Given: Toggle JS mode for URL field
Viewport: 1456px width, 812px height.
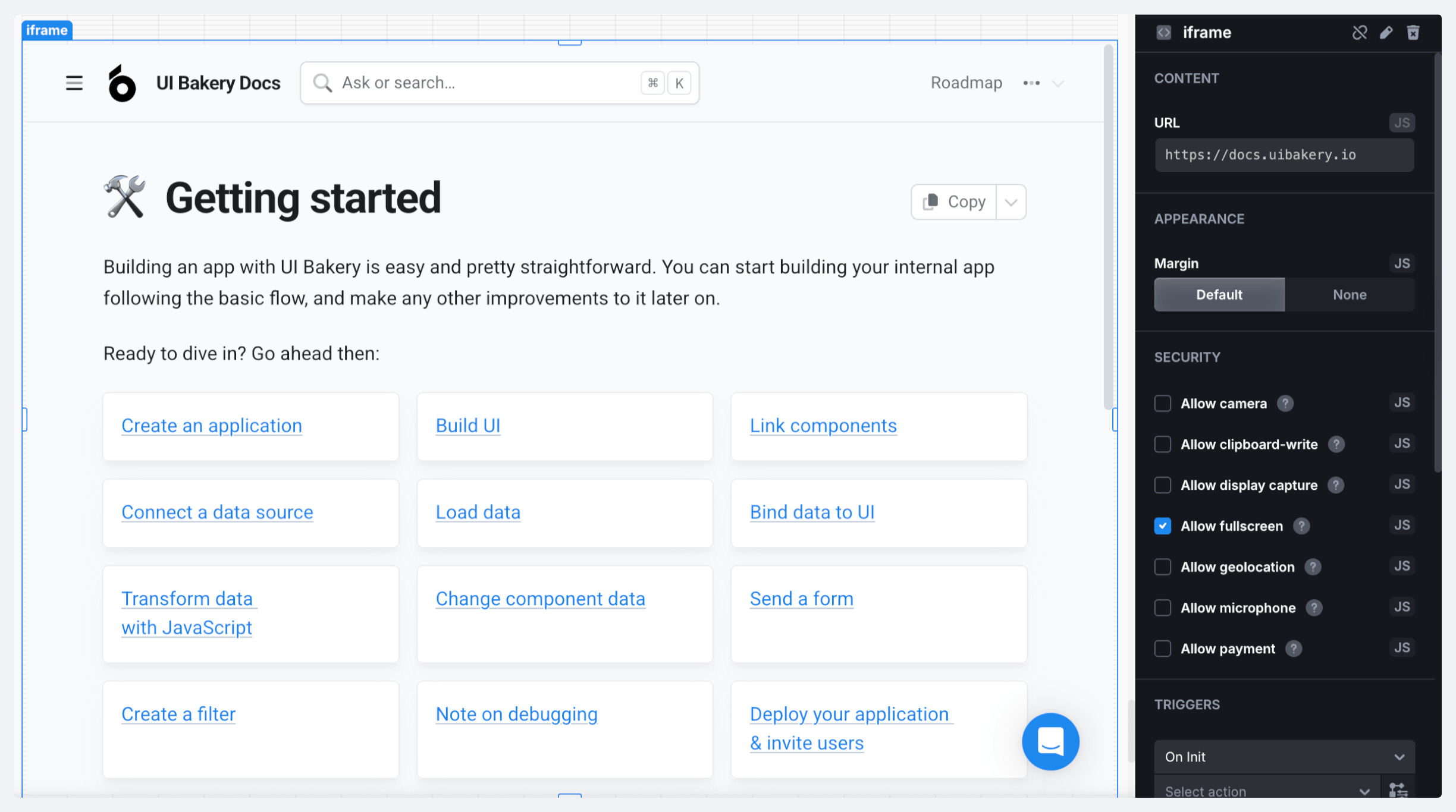Looking at the screenshot, I should 1402,122.
